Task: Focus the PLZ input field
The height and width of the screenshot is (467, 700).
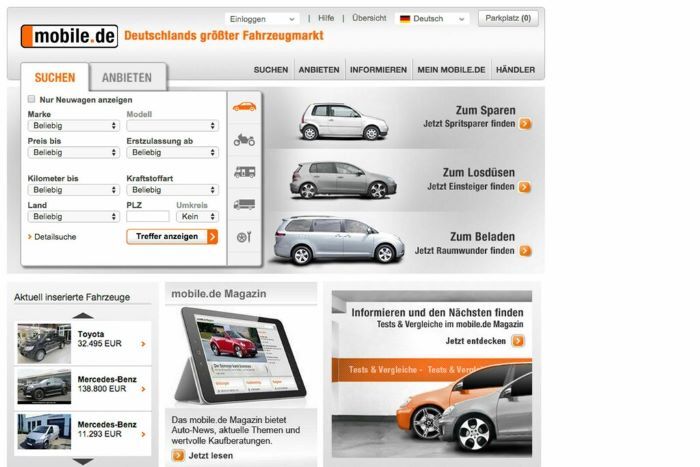Action: 148,217
